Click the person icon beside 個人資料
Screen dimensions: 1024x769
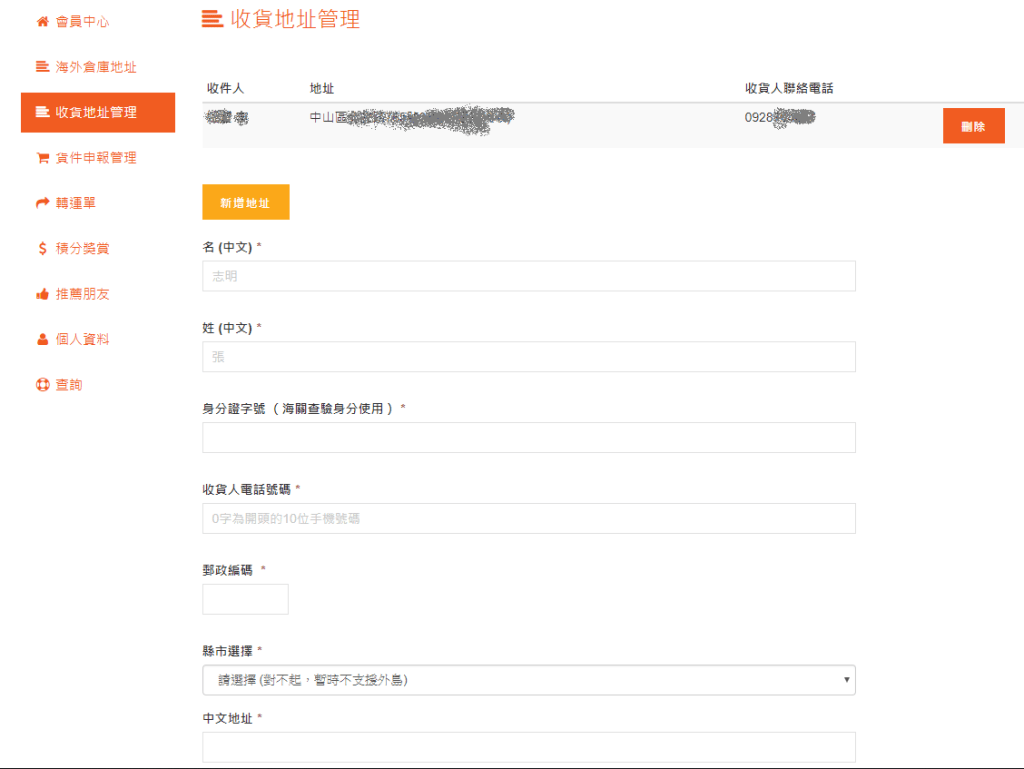[42, 339]
